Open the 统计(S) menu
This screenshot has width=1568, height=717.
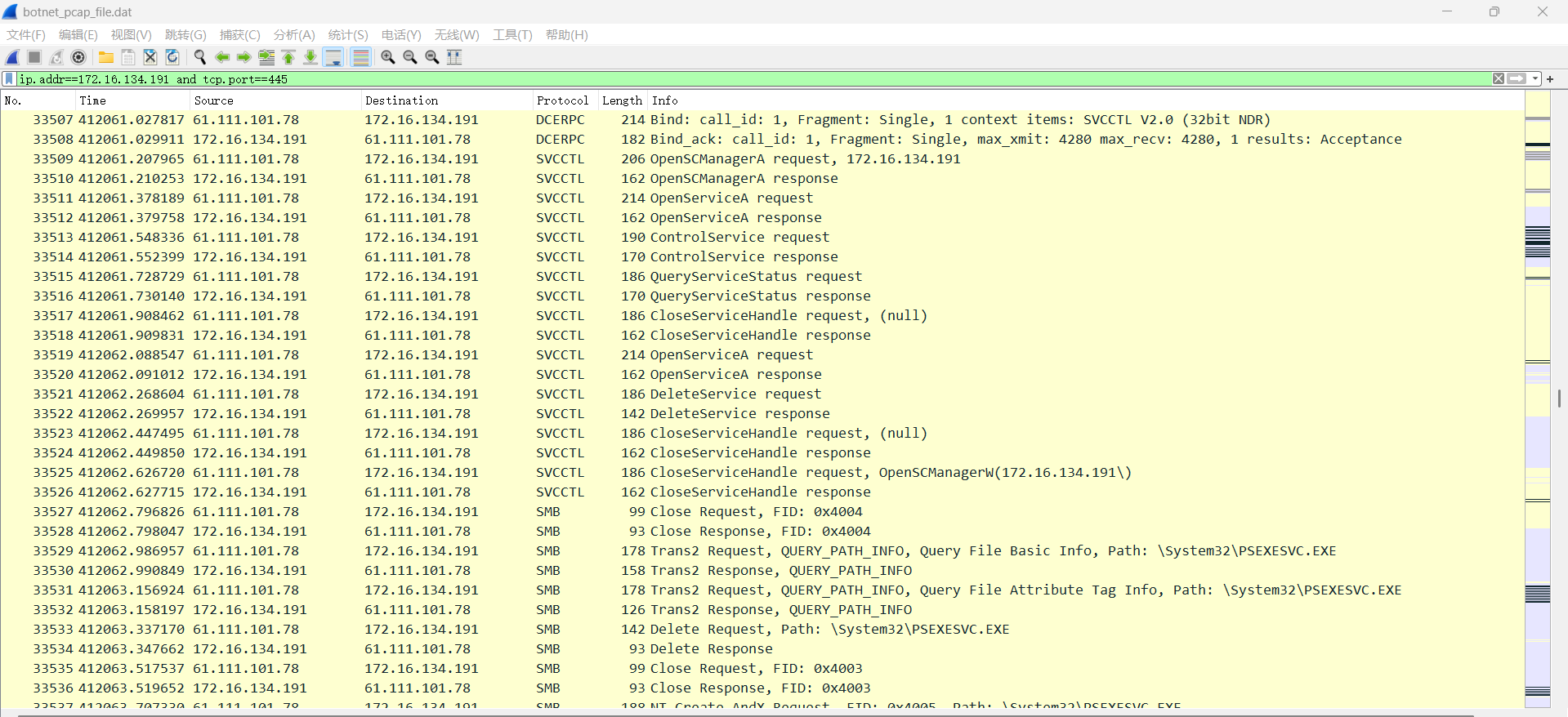(x=348, y=35)
